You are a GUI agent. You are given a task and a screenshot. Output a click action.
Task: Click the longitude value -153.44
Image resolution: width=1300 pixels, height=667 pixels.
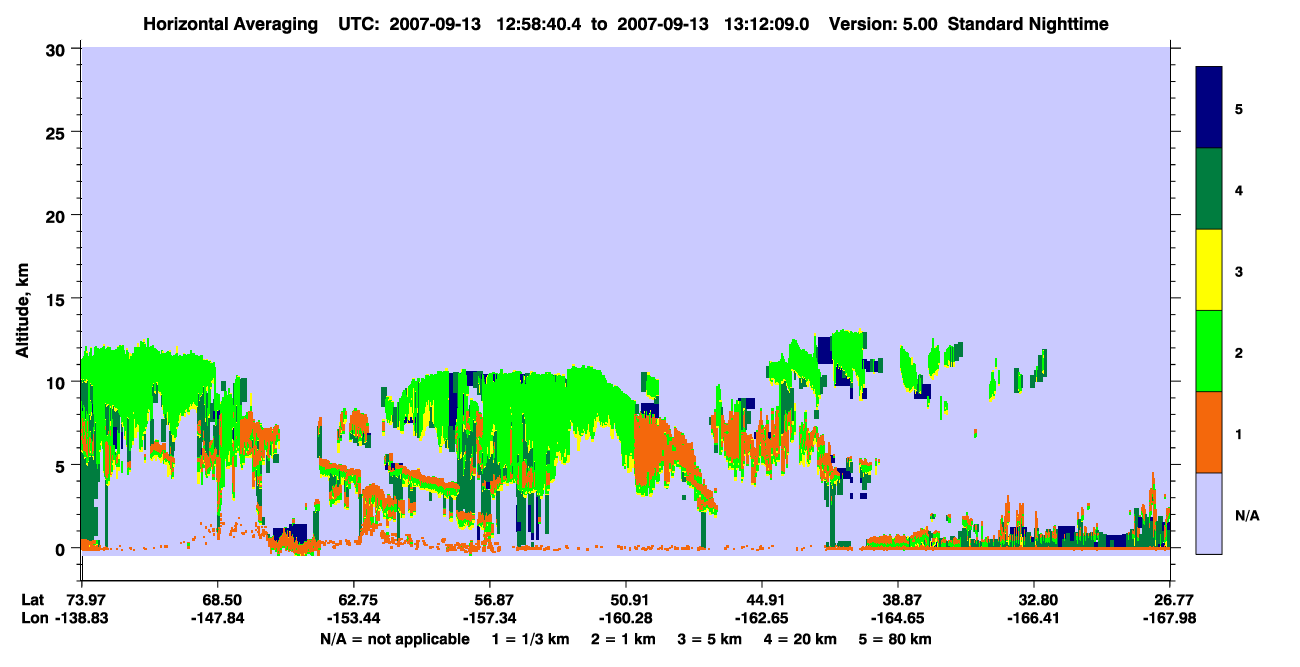coord(353,619)
